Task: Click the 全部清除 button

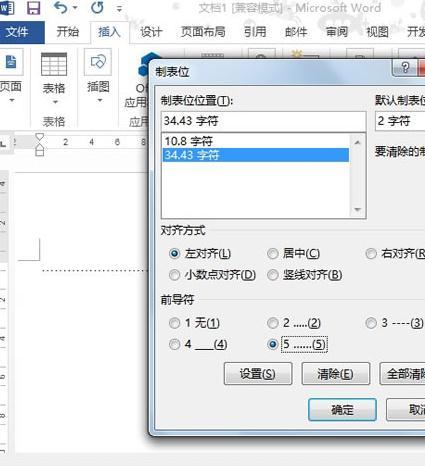Action: pyautogui.click(x=402, y=374)
